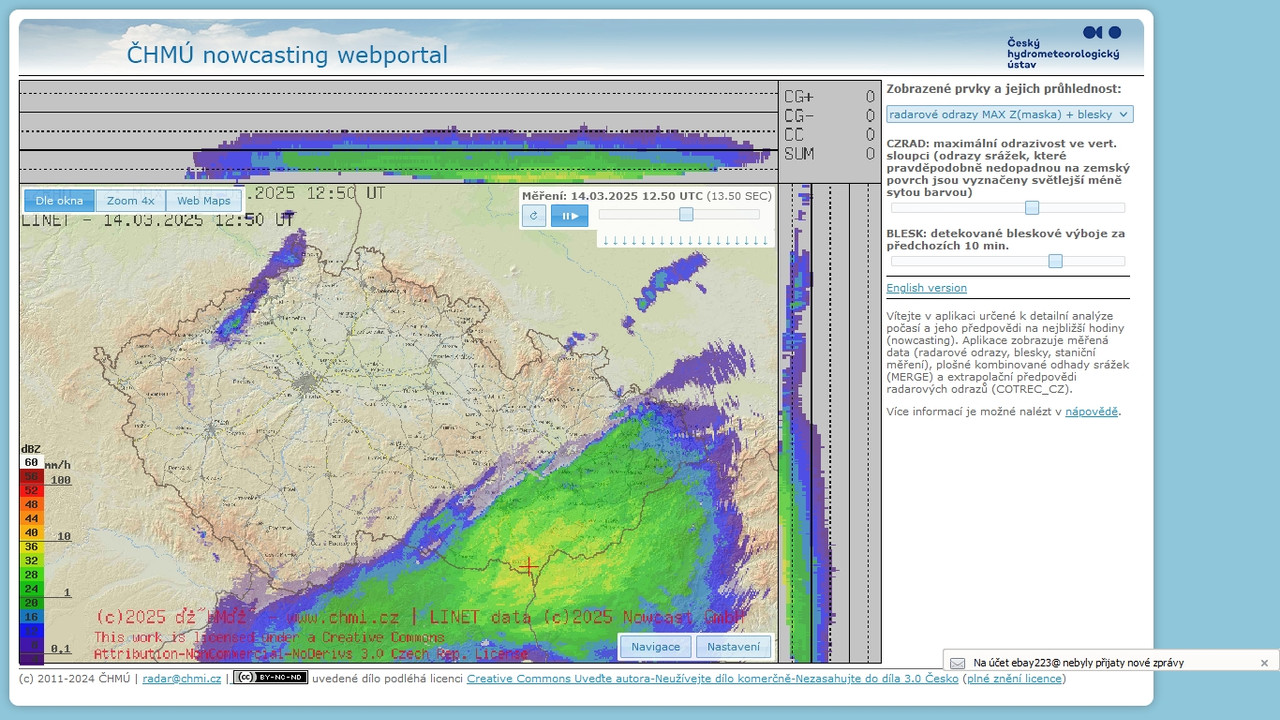The width and height of the screenshot is (1280, 720).
Task: Click the BLESK transparency slider handle
Action: (x=1055, y=261)
